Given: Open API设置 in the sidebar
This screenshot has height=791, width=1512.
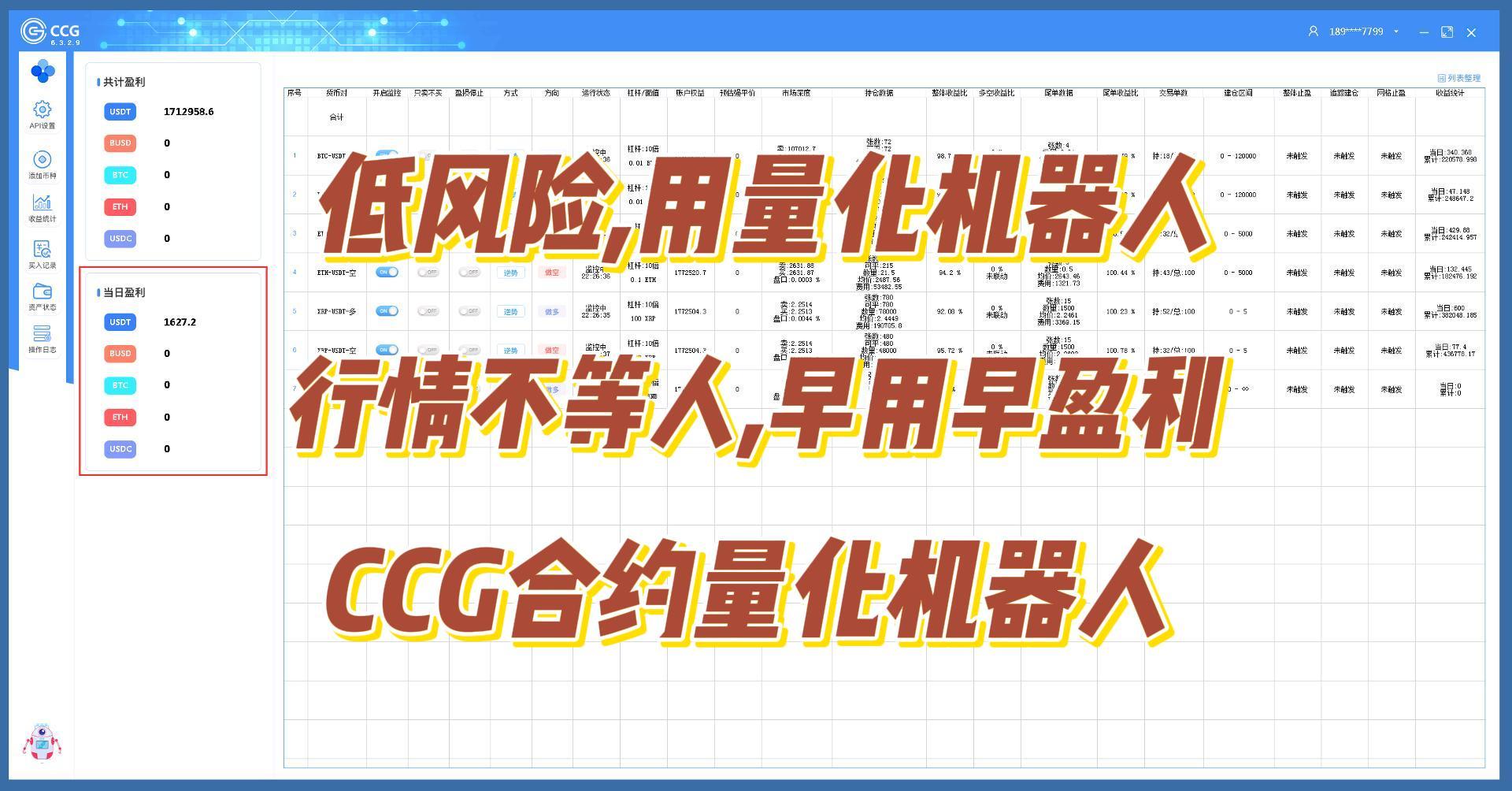Looking at the screenshot, I should point(43,115).
